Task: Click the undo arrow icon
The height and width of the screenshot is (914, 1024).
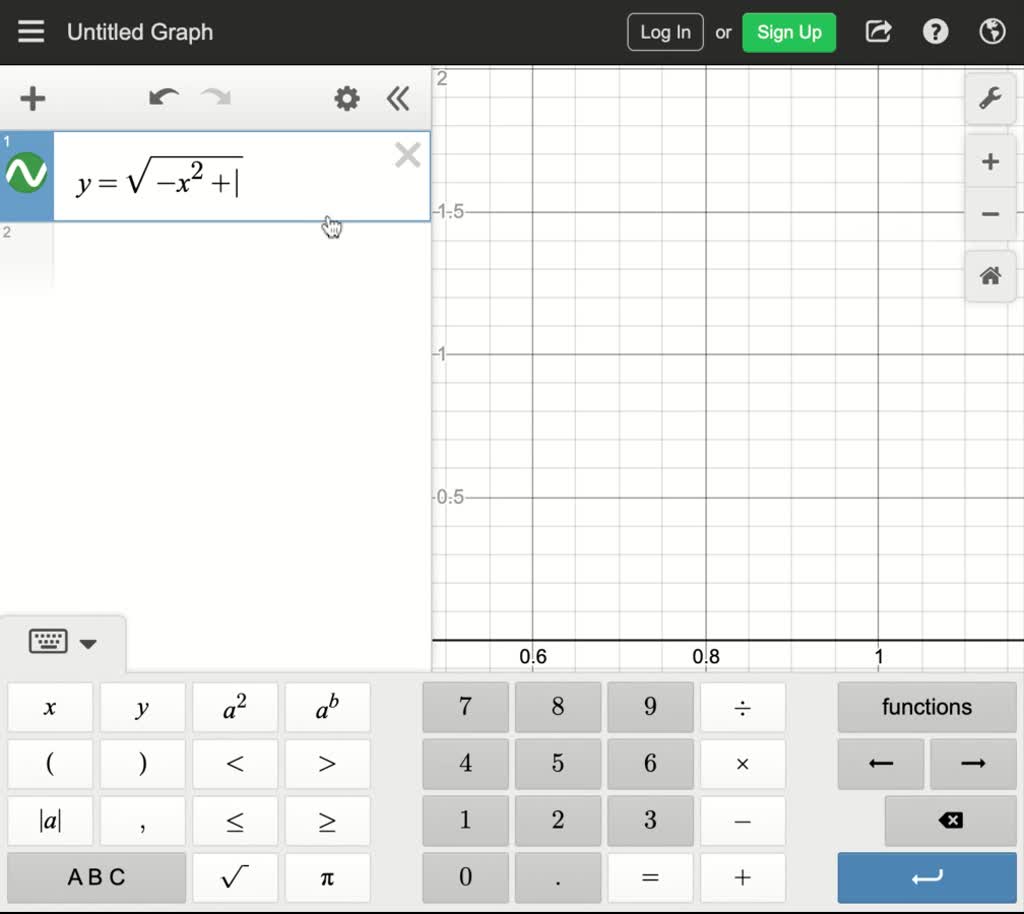Action: pyautogui.click(x=163, y=99)
